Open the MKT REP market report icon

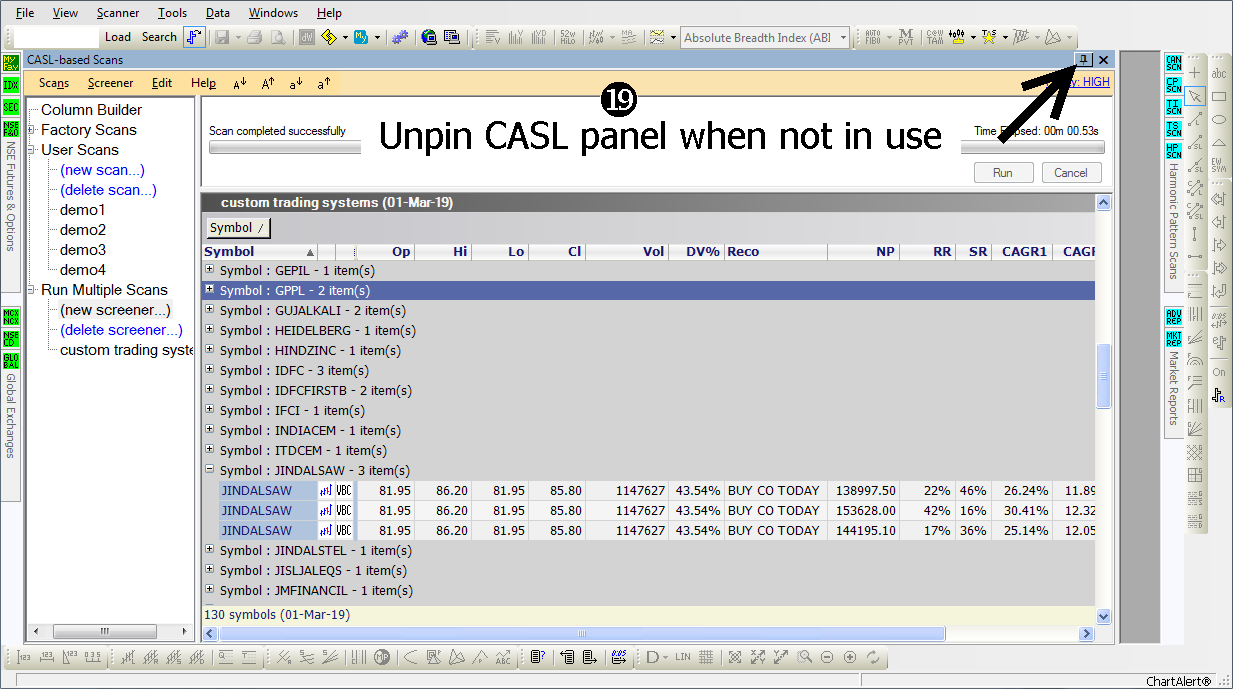click(1174, 339)
